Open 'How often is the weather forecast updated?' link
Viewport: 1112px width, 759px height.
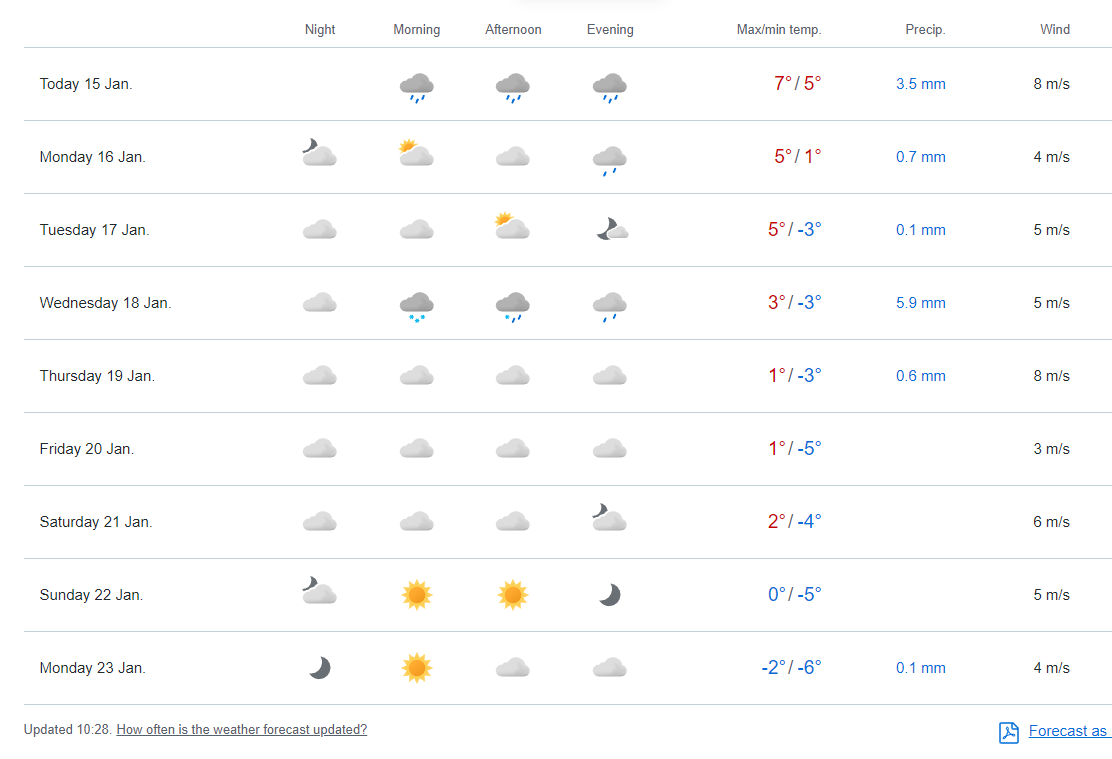(x=242, y=730)
